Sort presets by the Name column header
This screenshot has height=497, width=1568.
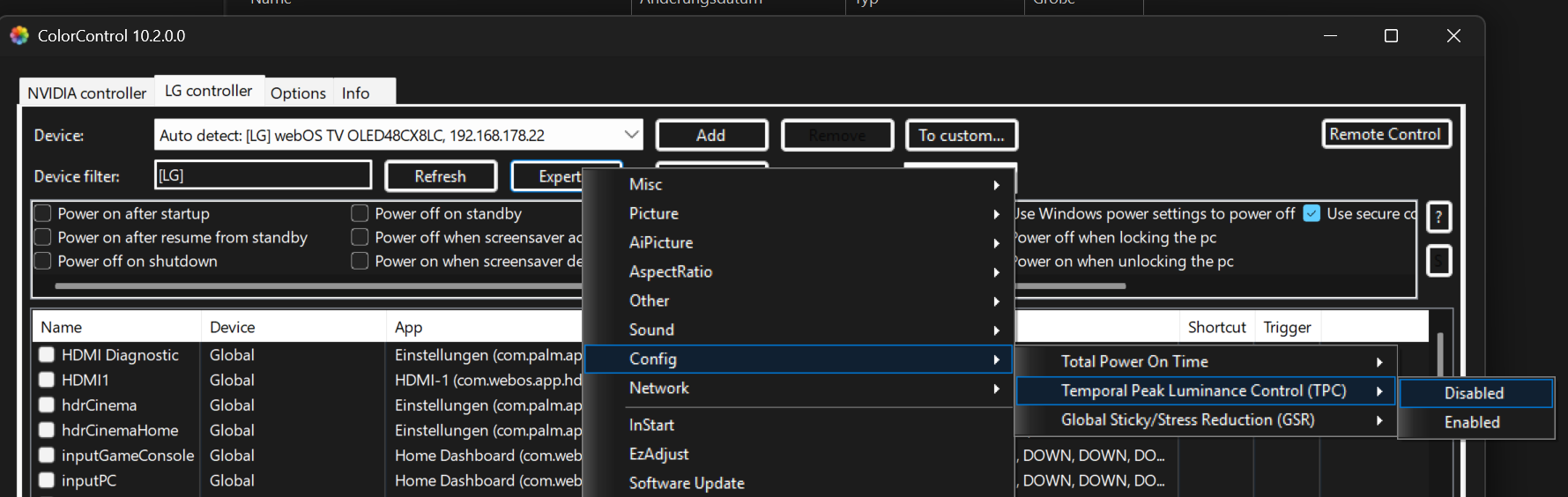tap(116, 327)
